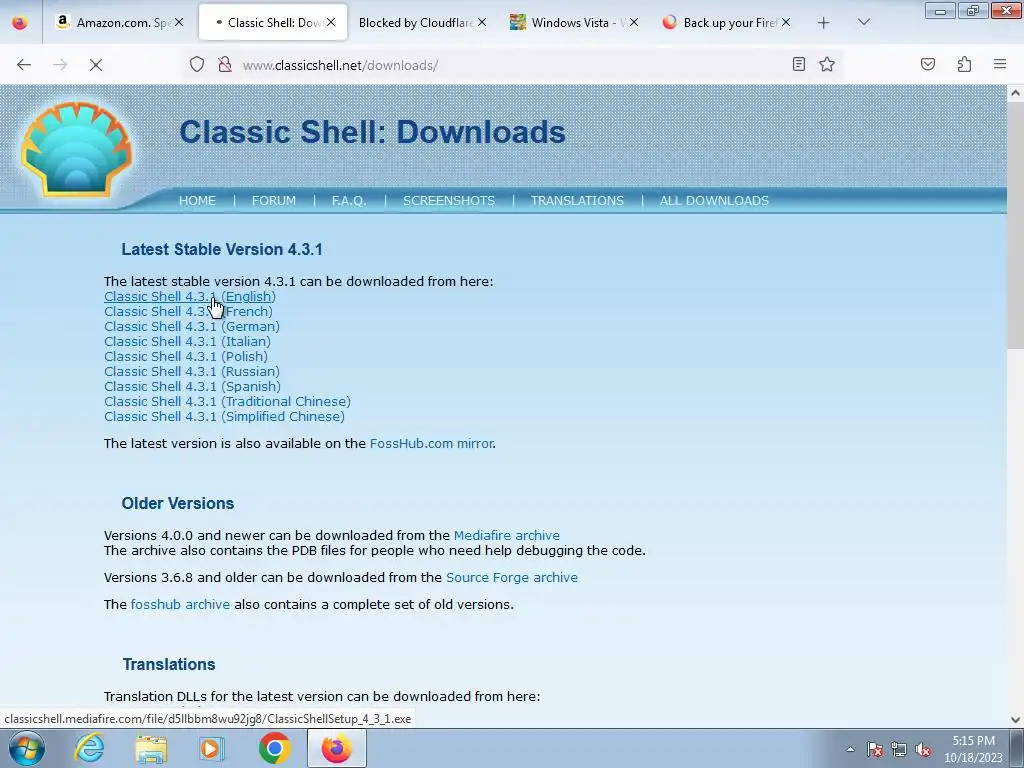Bookmark this page with the star
Image resolution: width=1024 pixels, height=768 pixels.
[x=827, y=64]
